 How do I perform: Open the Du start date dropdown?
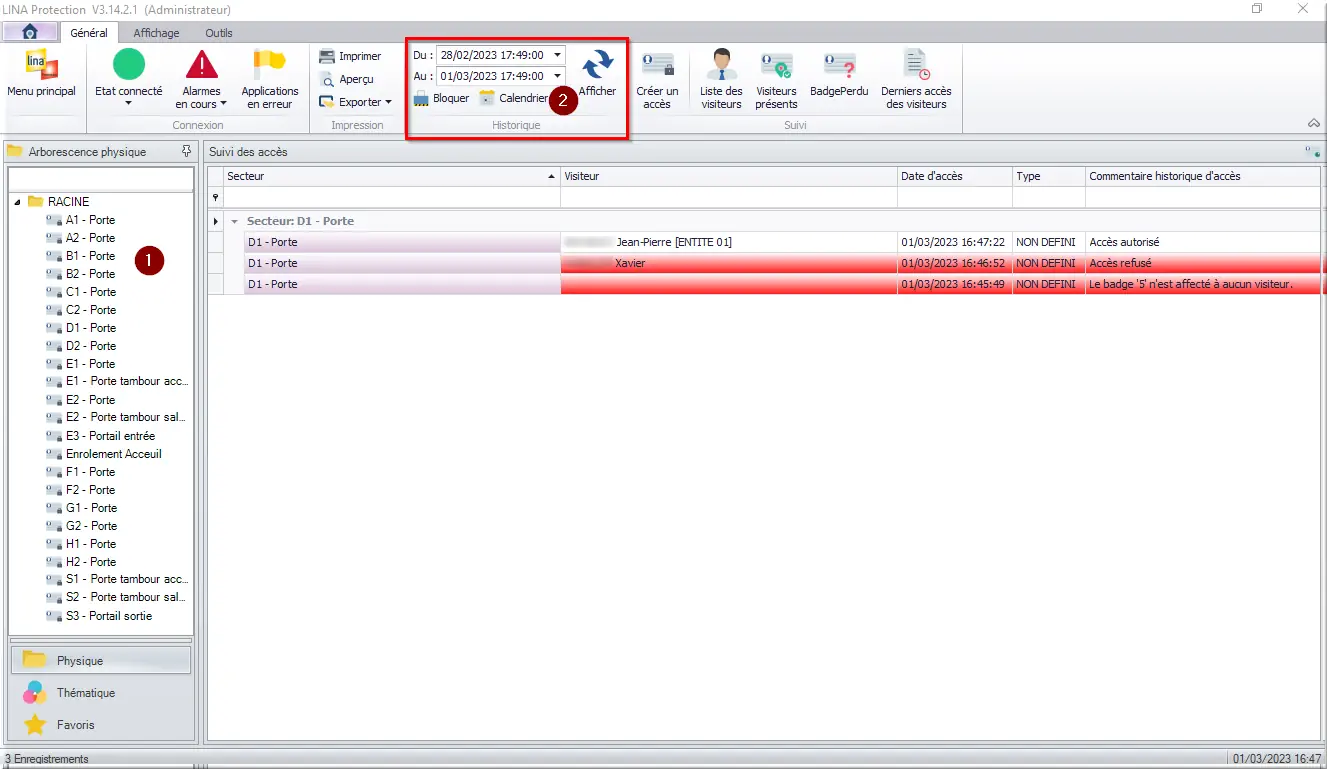[x=557, y=55]
